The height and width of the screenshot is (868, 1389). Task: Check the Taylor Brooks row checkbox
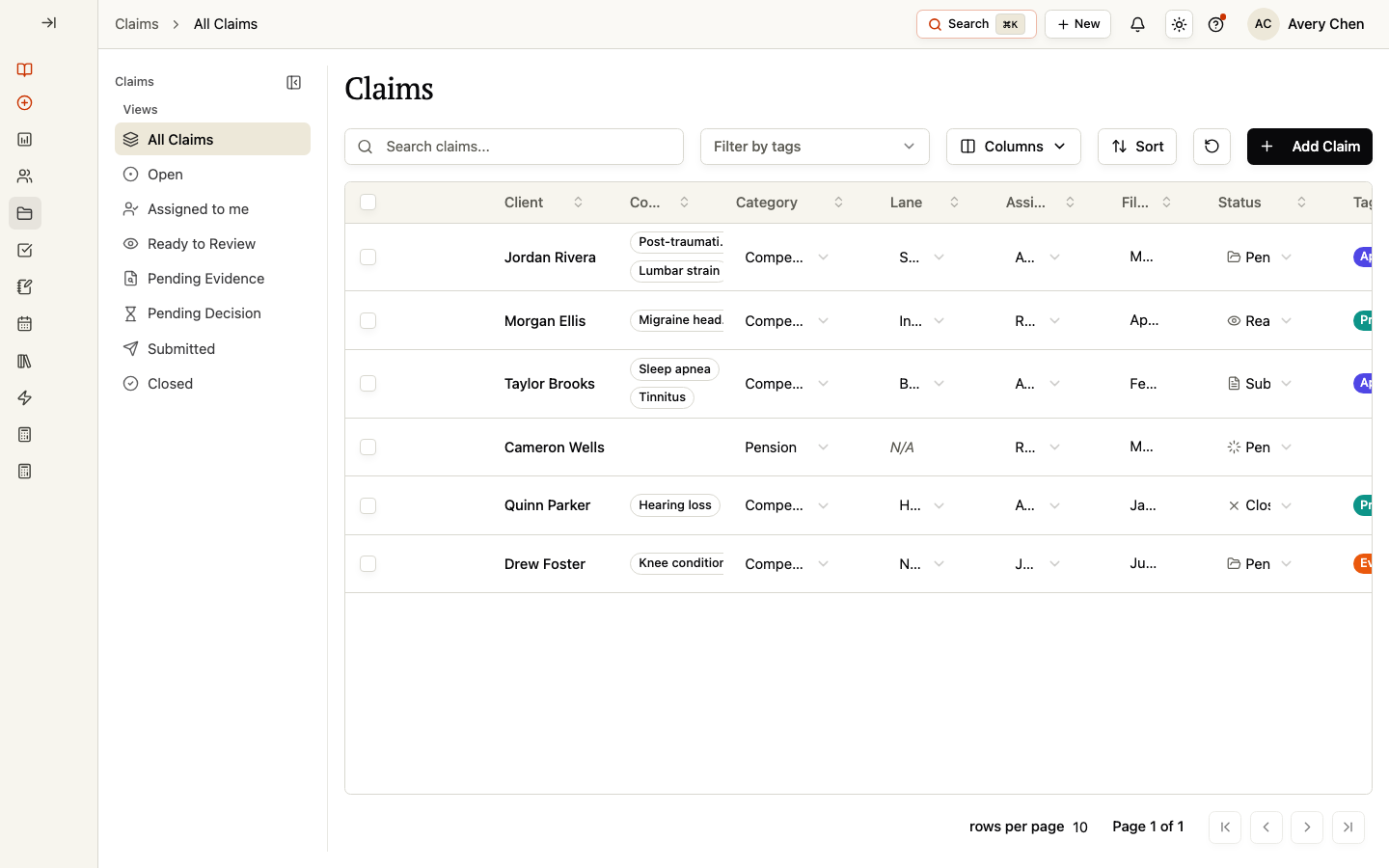(368, 384)
